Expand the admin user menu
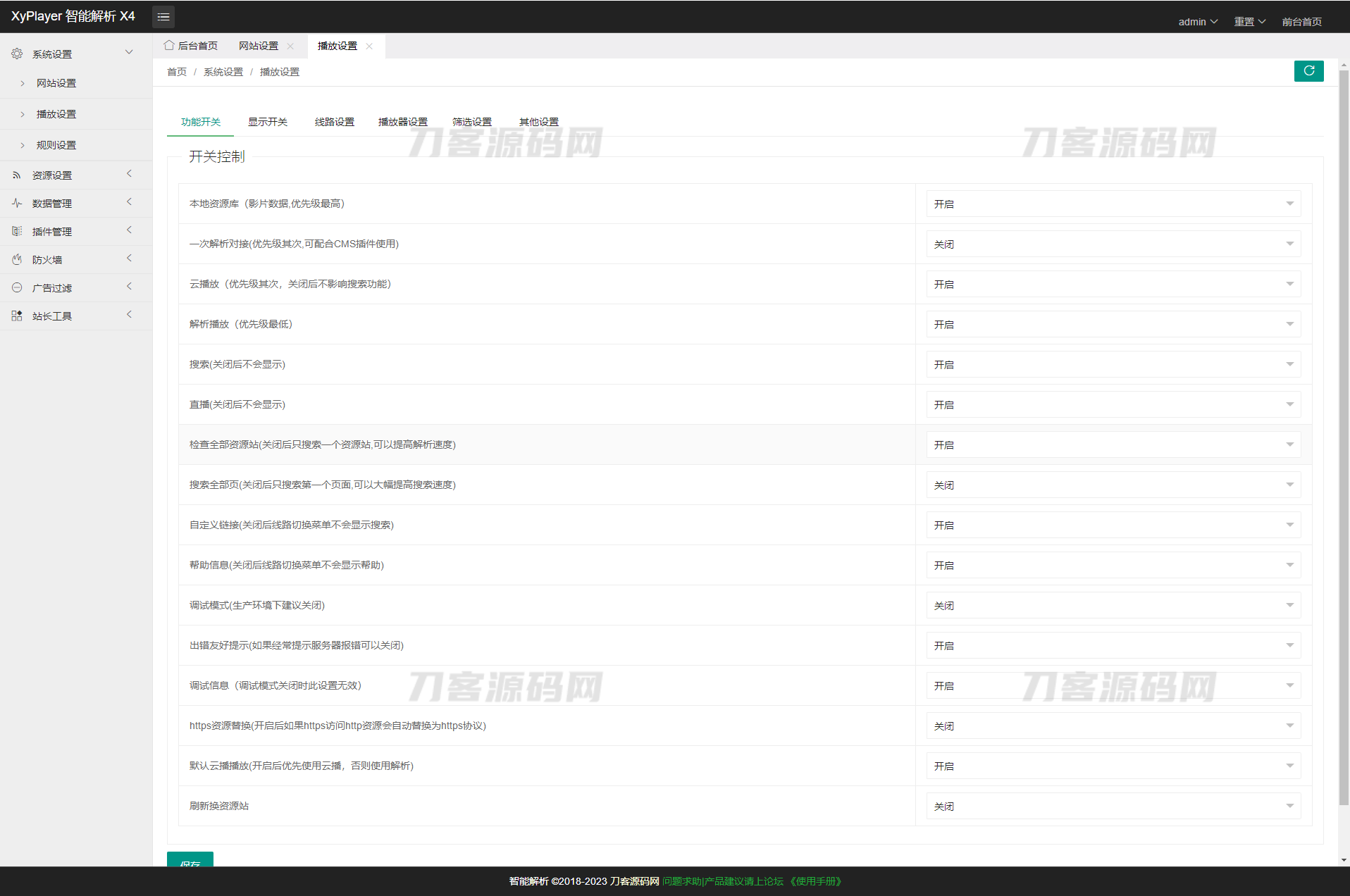 pyautogui.click(x=1197, y=22)
